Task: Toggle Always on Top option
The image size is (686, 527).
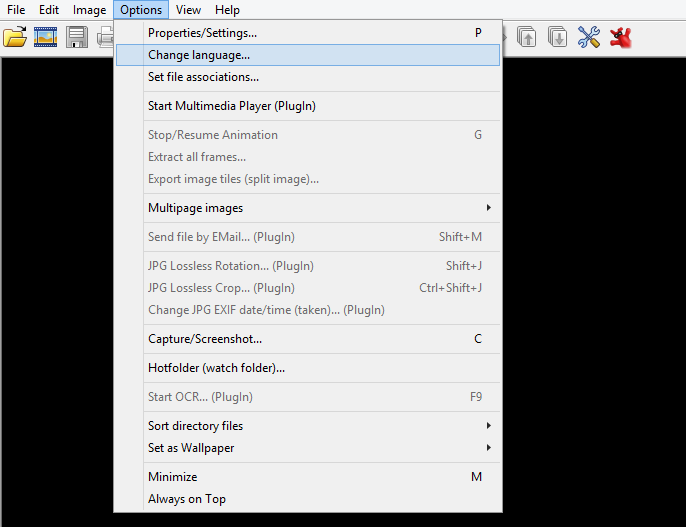Action: tap(187, 499)
